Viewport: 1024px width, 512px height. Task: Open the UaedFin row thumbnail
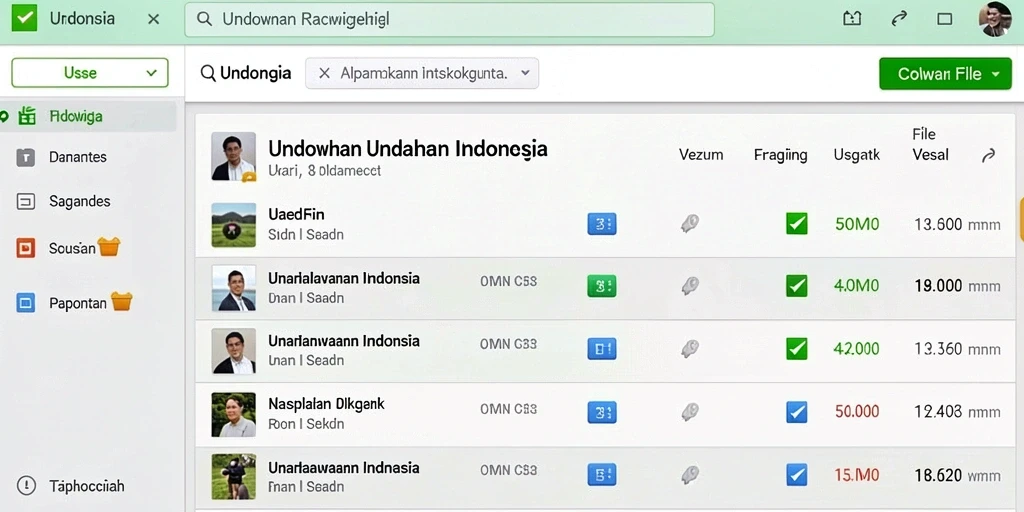234,225
